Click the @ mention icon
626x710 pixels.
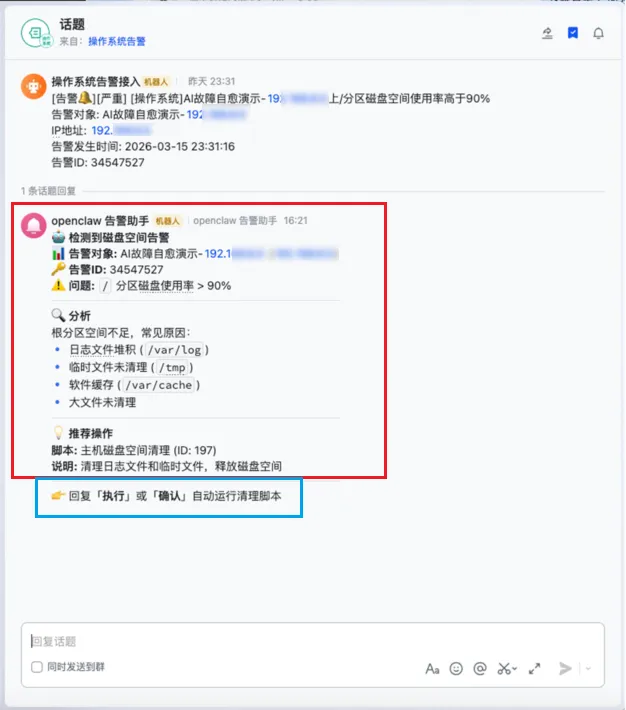click(480, 669)
